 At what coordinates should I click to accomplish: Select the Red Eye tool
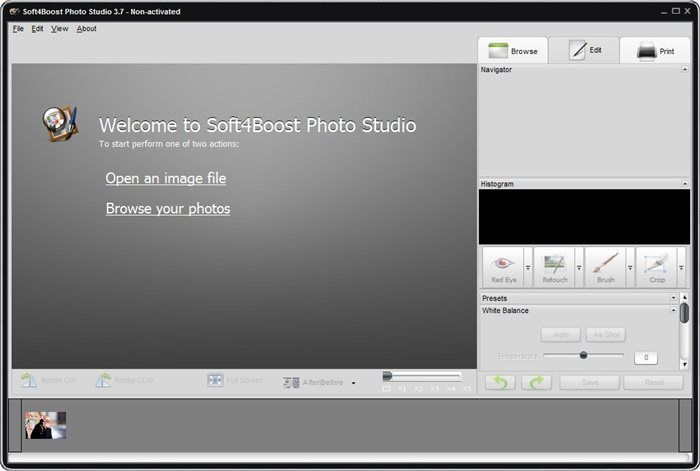click(x=503, y=267)
